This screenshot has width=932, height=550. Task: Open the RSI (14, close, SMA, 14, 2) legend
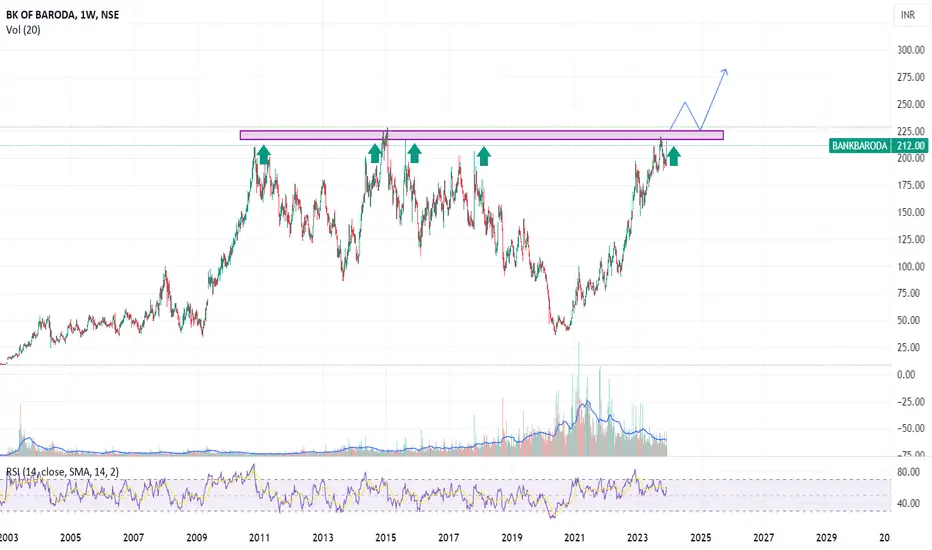tap(62, 472)
